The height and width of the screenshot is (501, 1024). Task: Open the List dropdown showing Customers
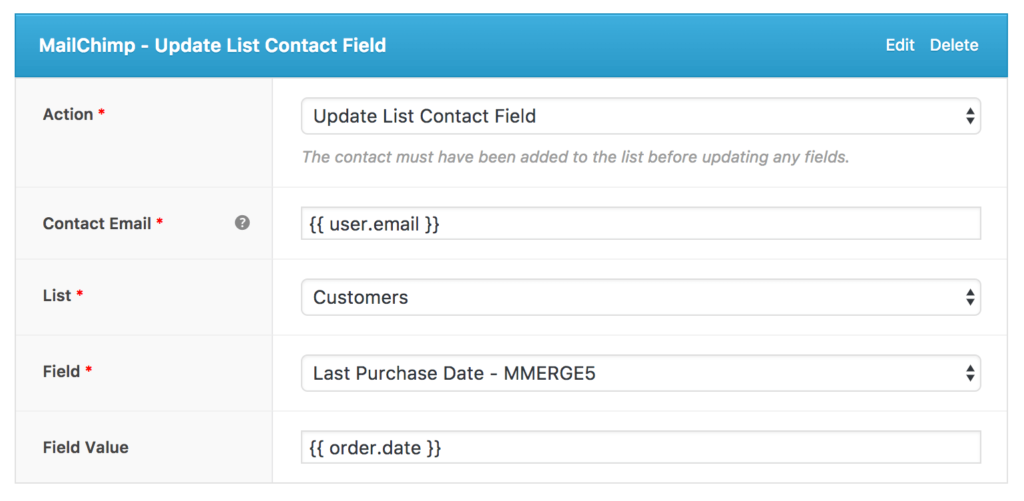point(640,297)
